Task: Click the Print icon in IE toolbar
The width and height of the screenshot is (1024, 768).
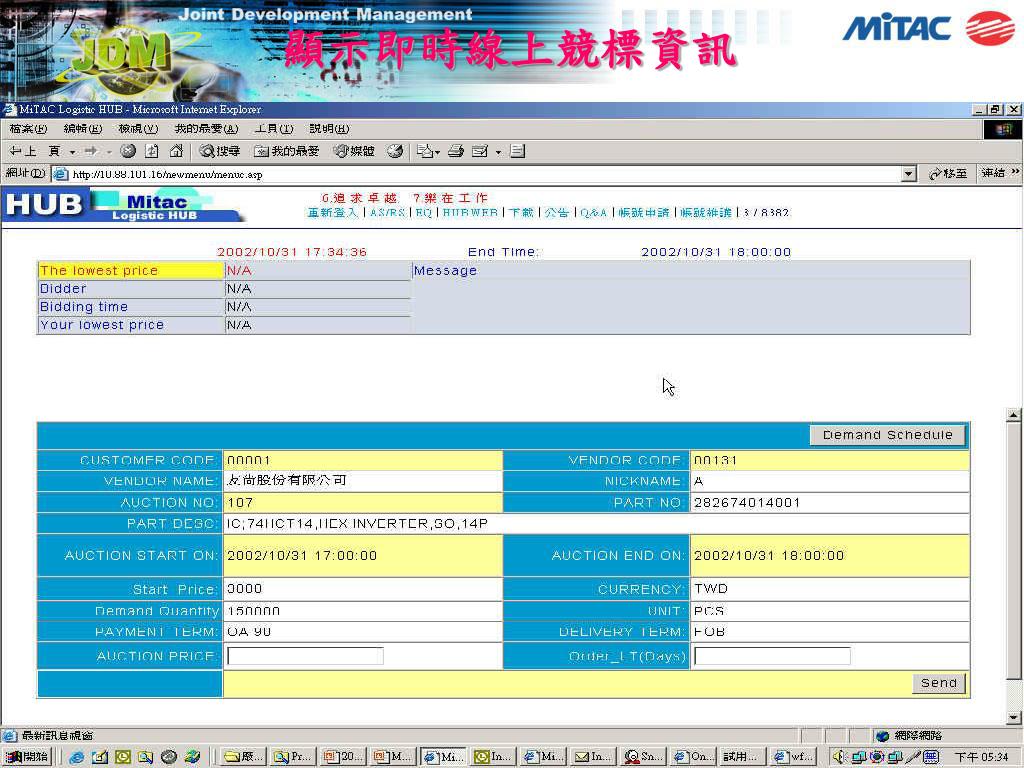Action: 456,152
